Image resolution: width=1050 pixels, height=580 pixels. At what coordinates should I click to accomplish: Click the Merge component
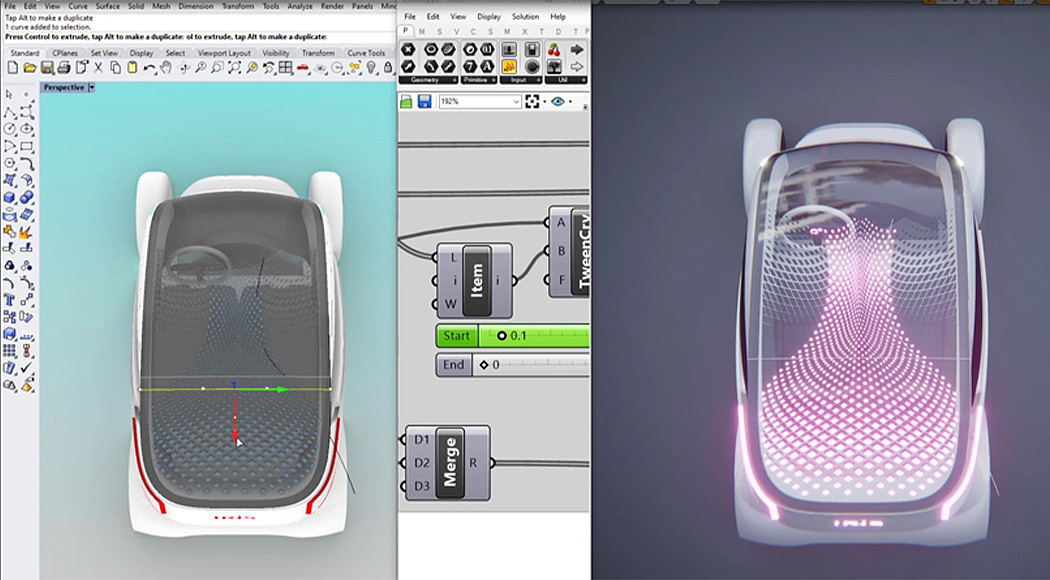(x=451, y=462)
